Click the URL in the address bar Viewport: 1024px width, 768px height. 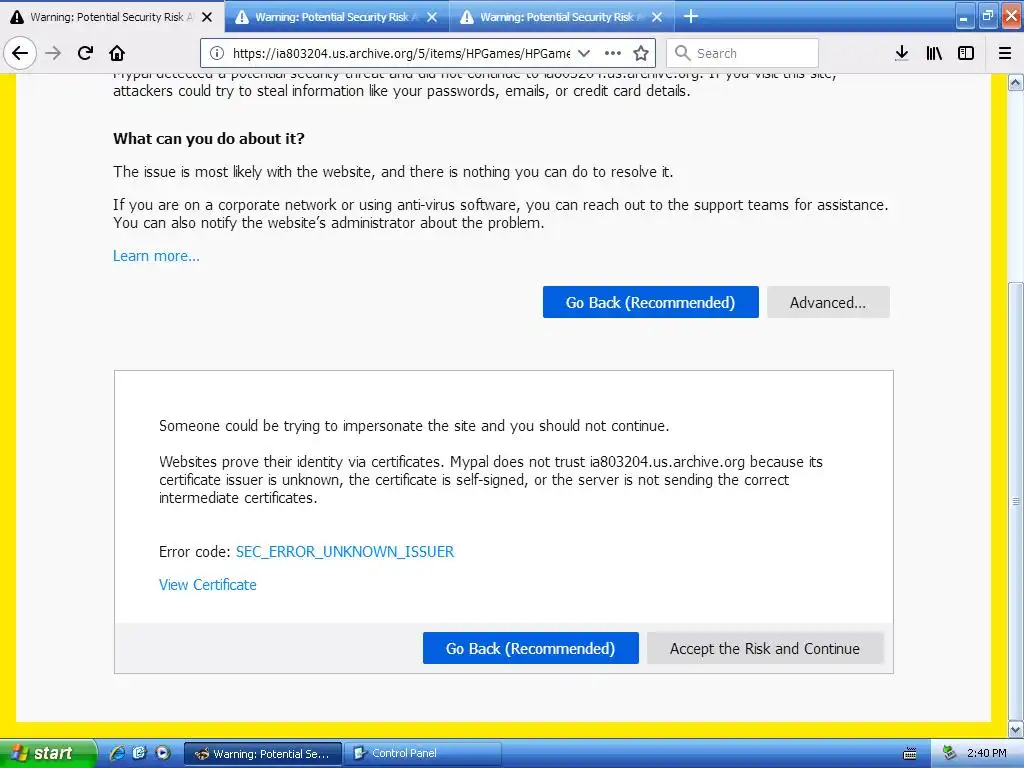401,53
